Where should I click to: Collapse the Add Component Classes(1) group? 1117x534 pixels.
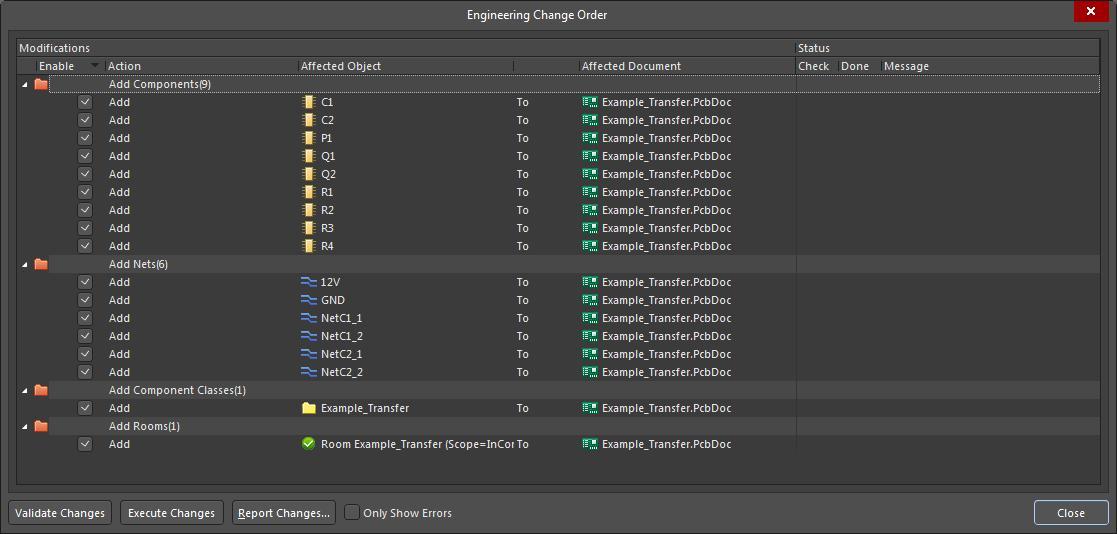click(24, 391)
